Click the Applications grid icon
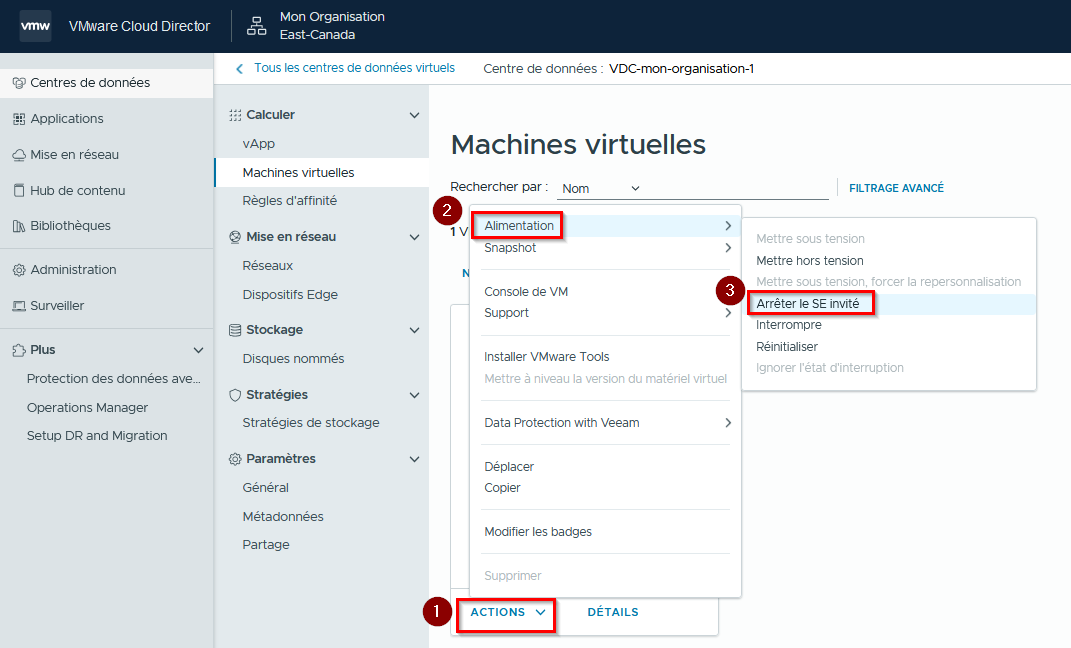The height and width of the screenshot is (648, 1071). pos(19,119)
